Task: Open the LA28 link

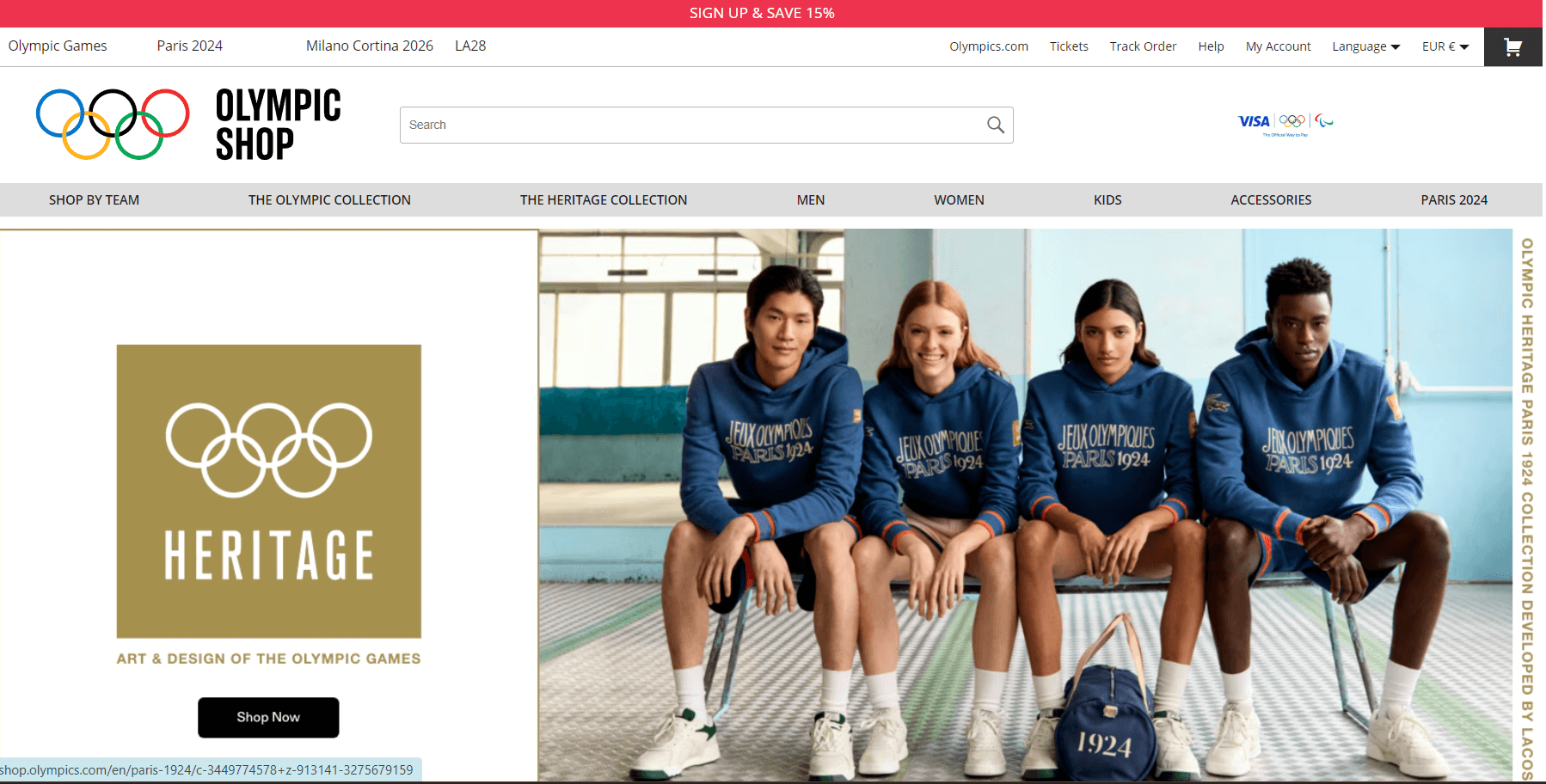Action: coord(470,46)
